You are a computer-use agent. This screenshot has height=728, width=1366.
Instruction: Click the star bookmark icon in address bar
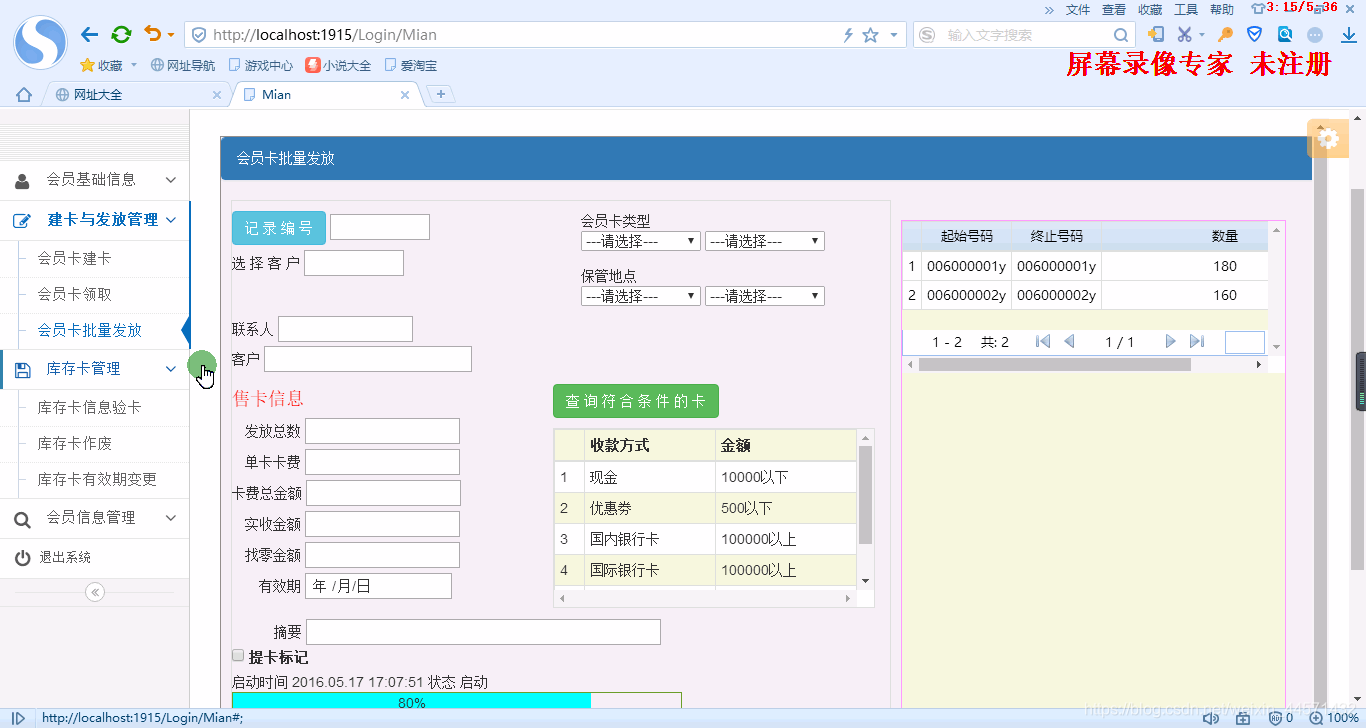pos(870,35)
